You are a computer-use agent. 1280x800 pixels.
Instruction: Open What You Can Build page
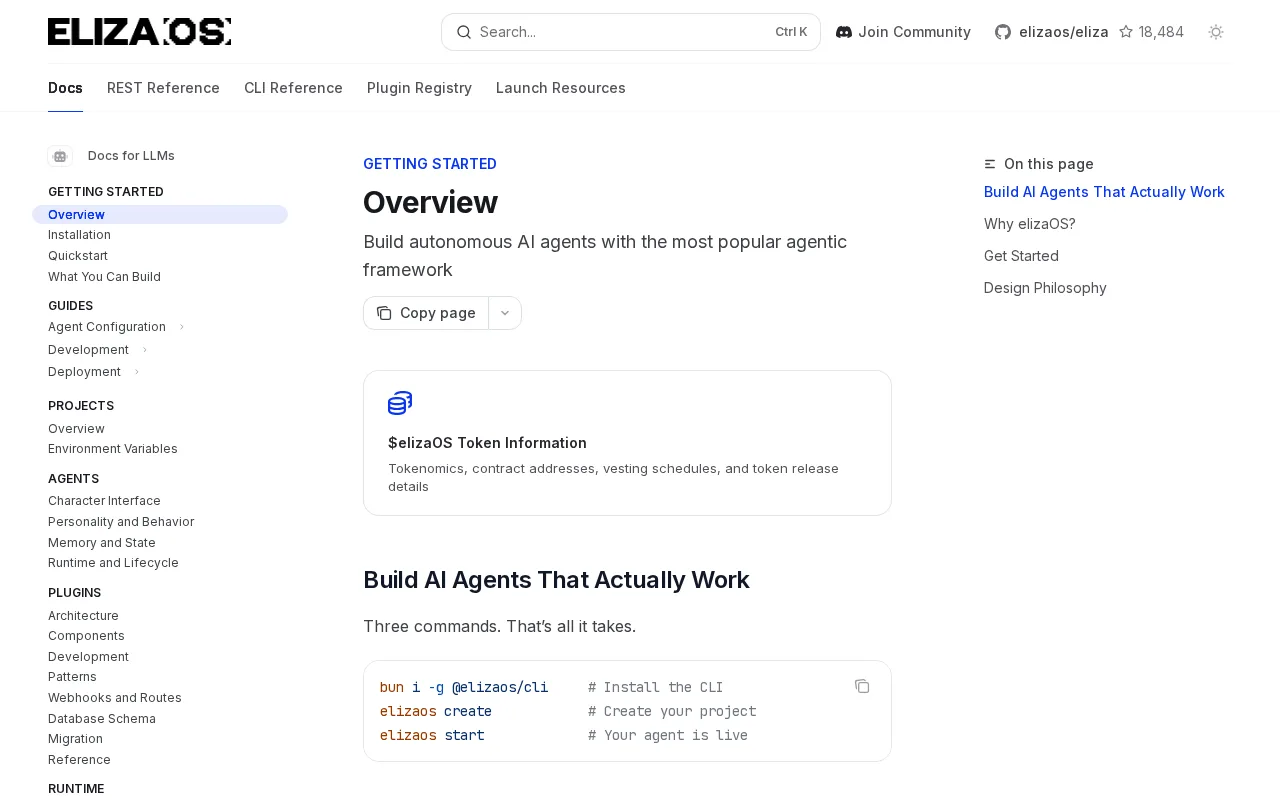coord(104,277)
